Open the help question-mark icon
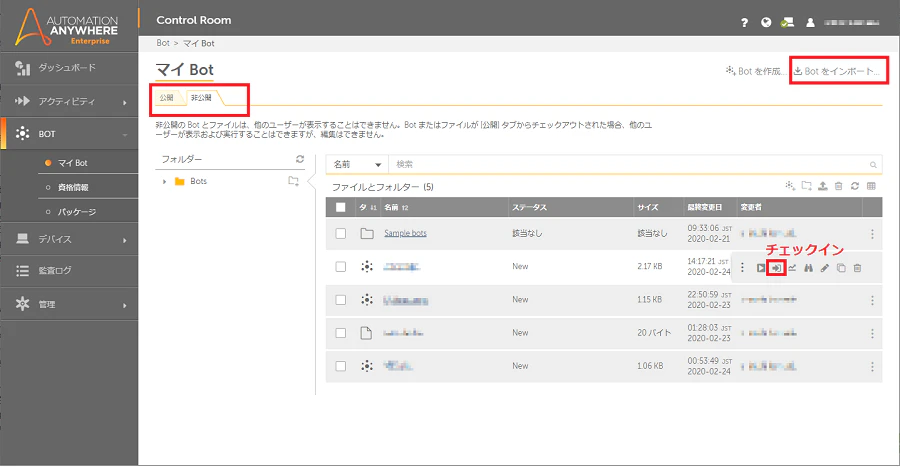900x467 pixels. (744, 22)
